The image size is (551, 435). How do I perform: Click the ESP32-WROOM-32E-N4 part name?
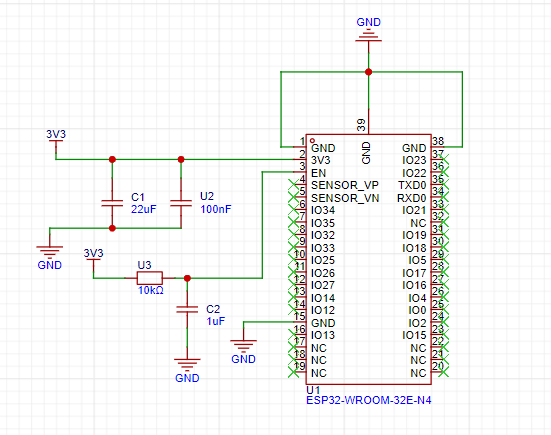click(369, 401)
